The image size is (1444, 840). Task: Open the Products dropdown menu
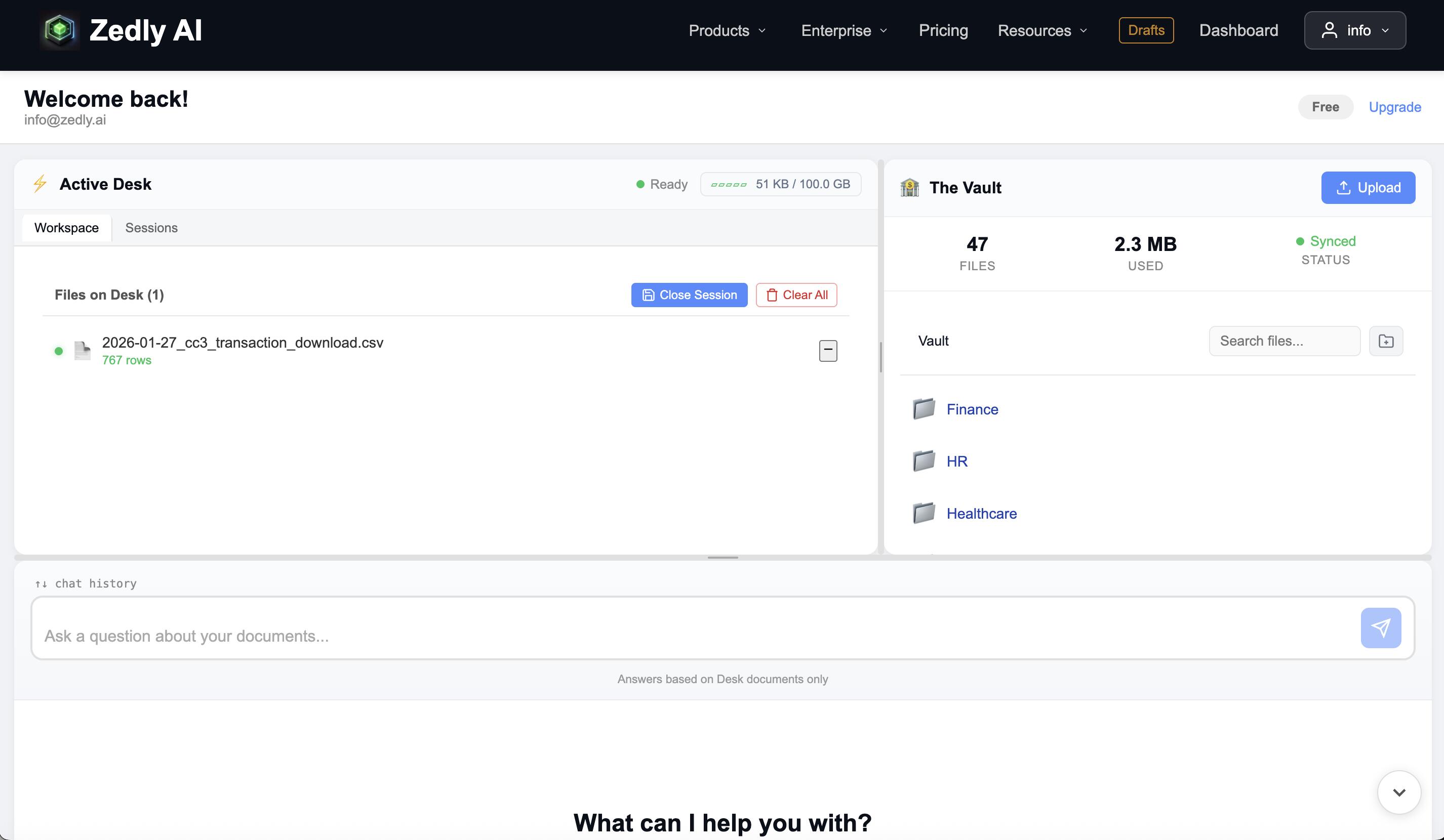[727, 30]
